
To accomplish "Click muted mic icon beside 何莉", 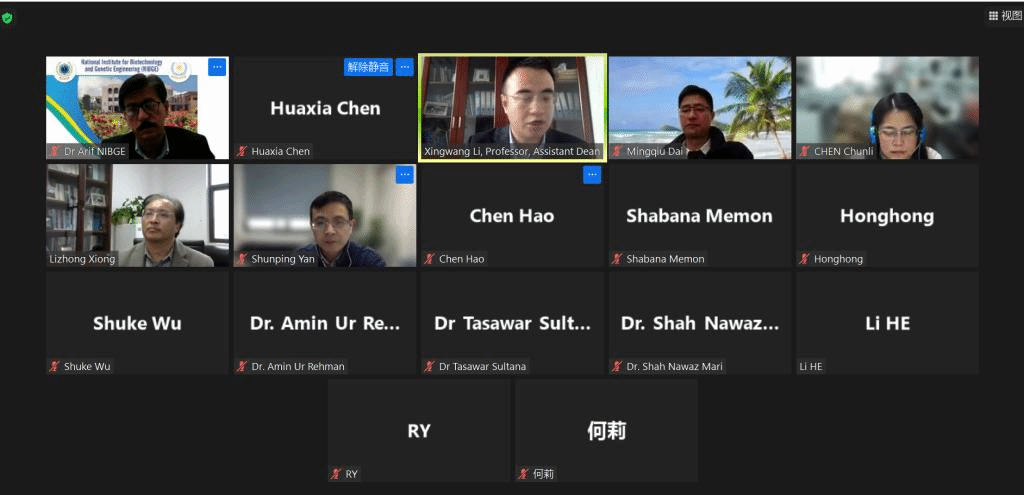I will 524,474.
